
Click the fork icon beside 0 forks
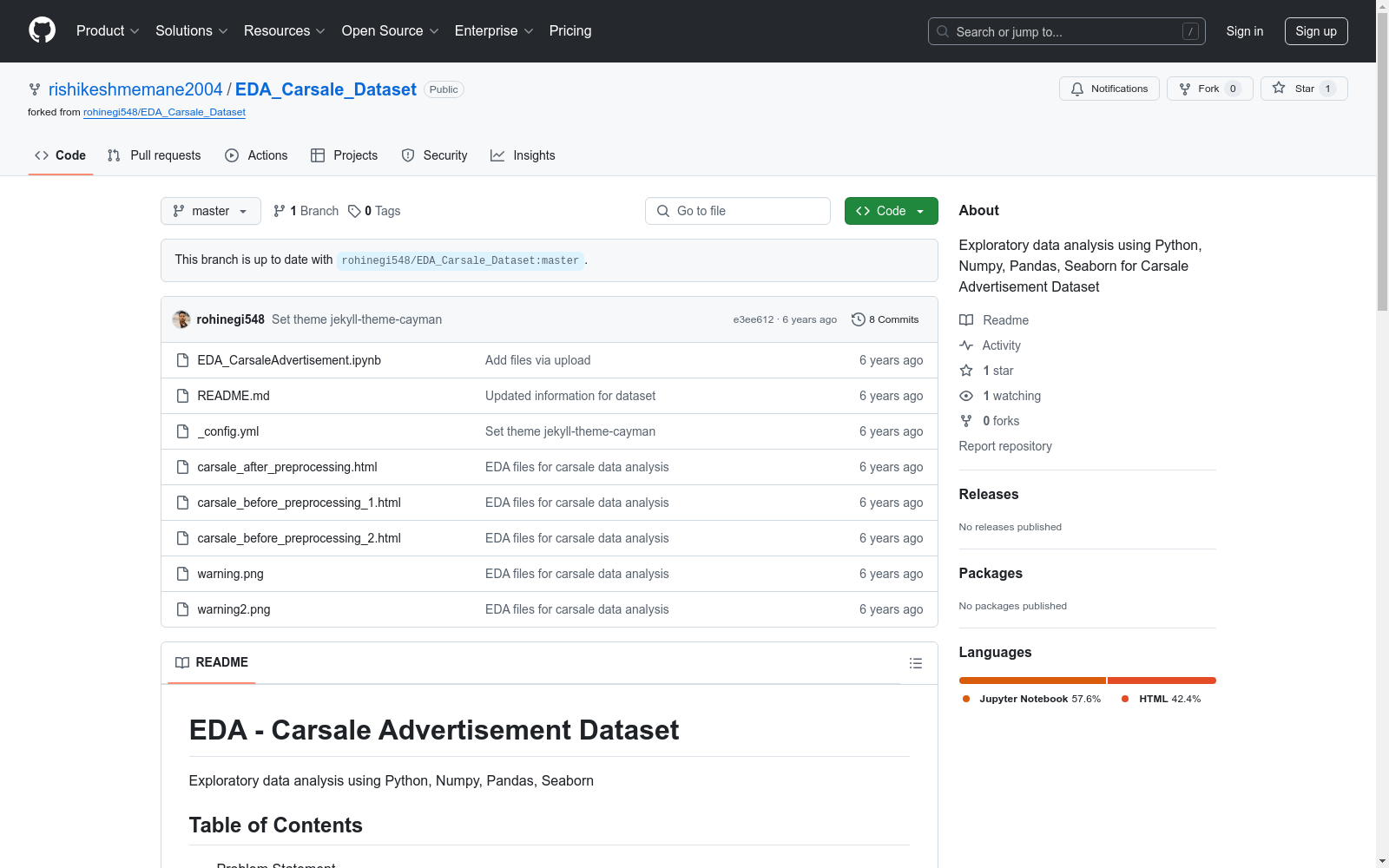tap(966, 421)
